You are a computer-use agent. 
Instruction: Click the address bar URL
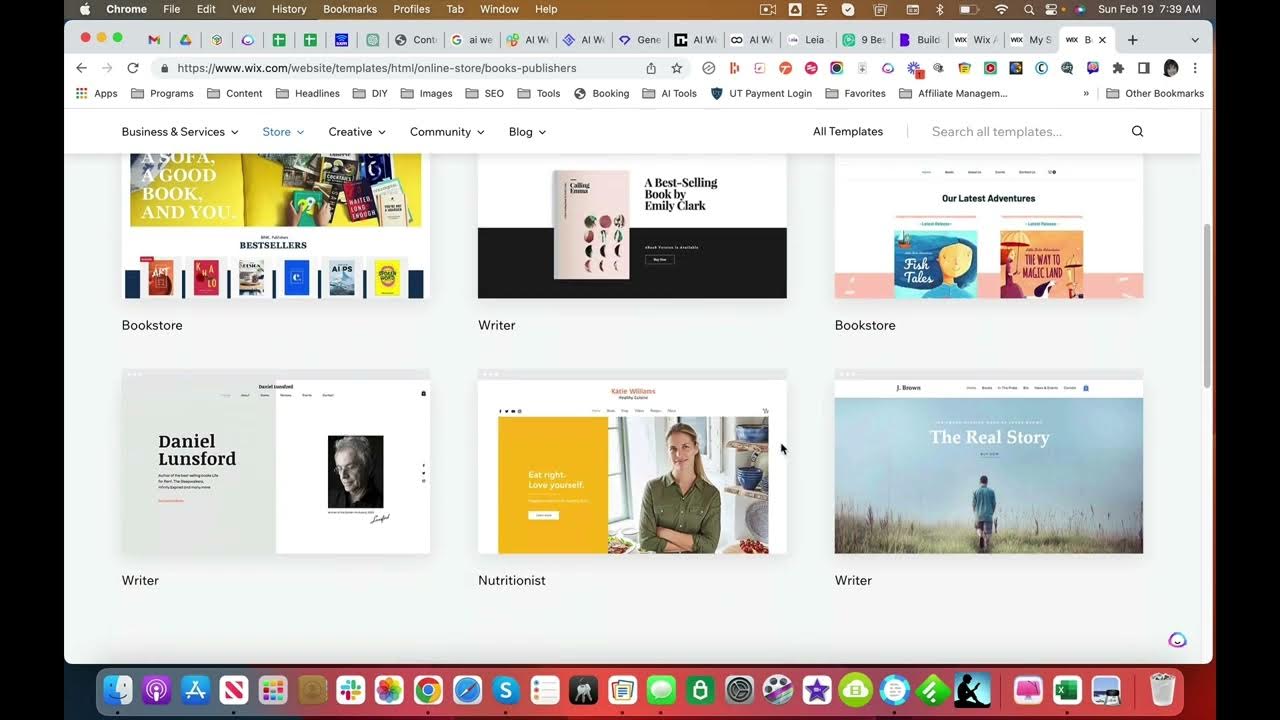(377, 68)
